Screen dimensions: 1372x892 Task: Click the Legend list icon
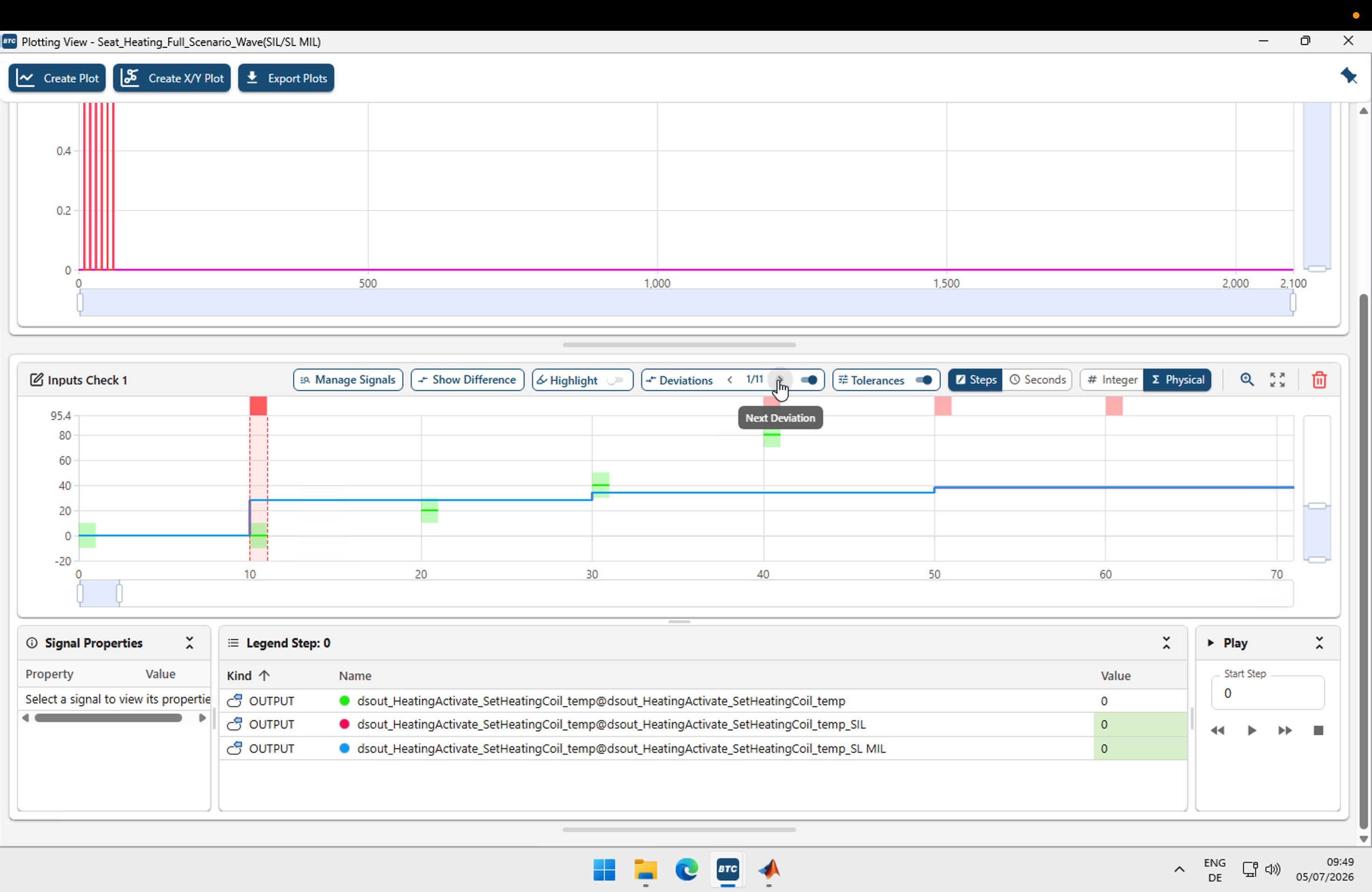(x=233, y=643)
